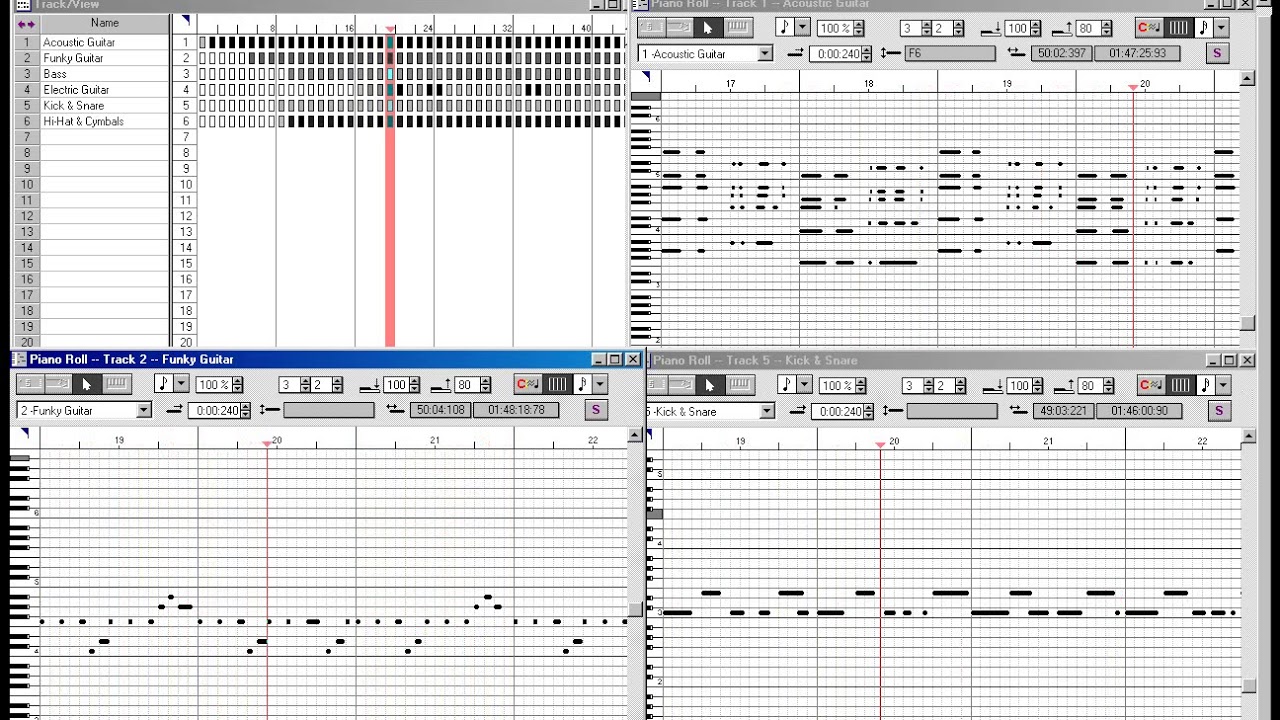Screen dimensions: 1280x720
Task: Click the F6 pitch field in Acoustic Guitar window
Action: pyautogui.click(x=950, y=53)
